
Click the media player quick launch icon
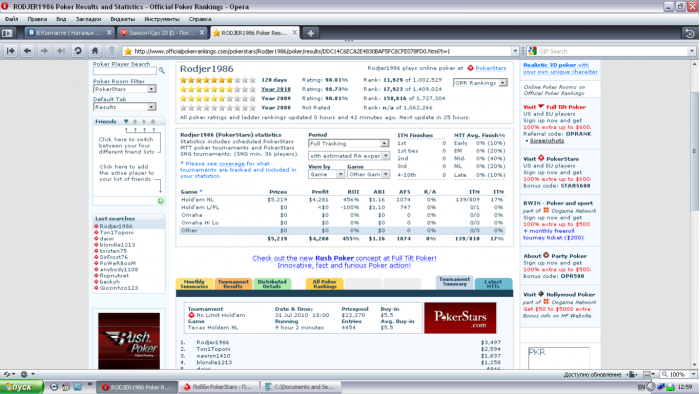click(54, 387)
